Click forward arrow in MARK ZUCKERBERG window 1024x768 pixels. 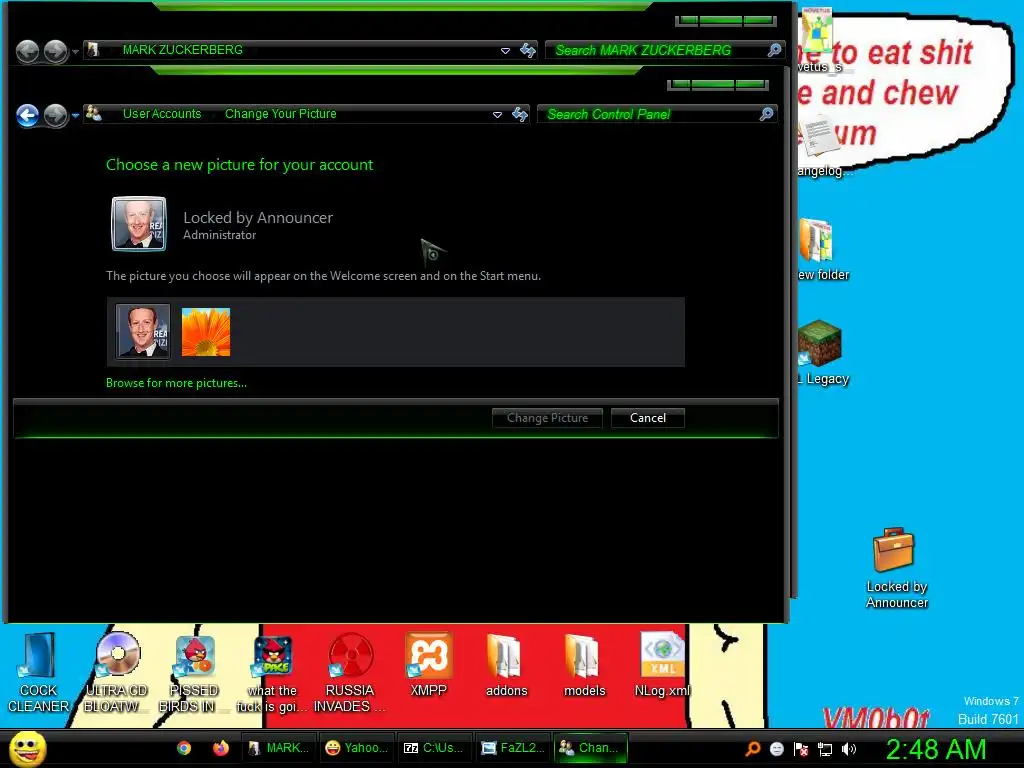click(56, 52)
